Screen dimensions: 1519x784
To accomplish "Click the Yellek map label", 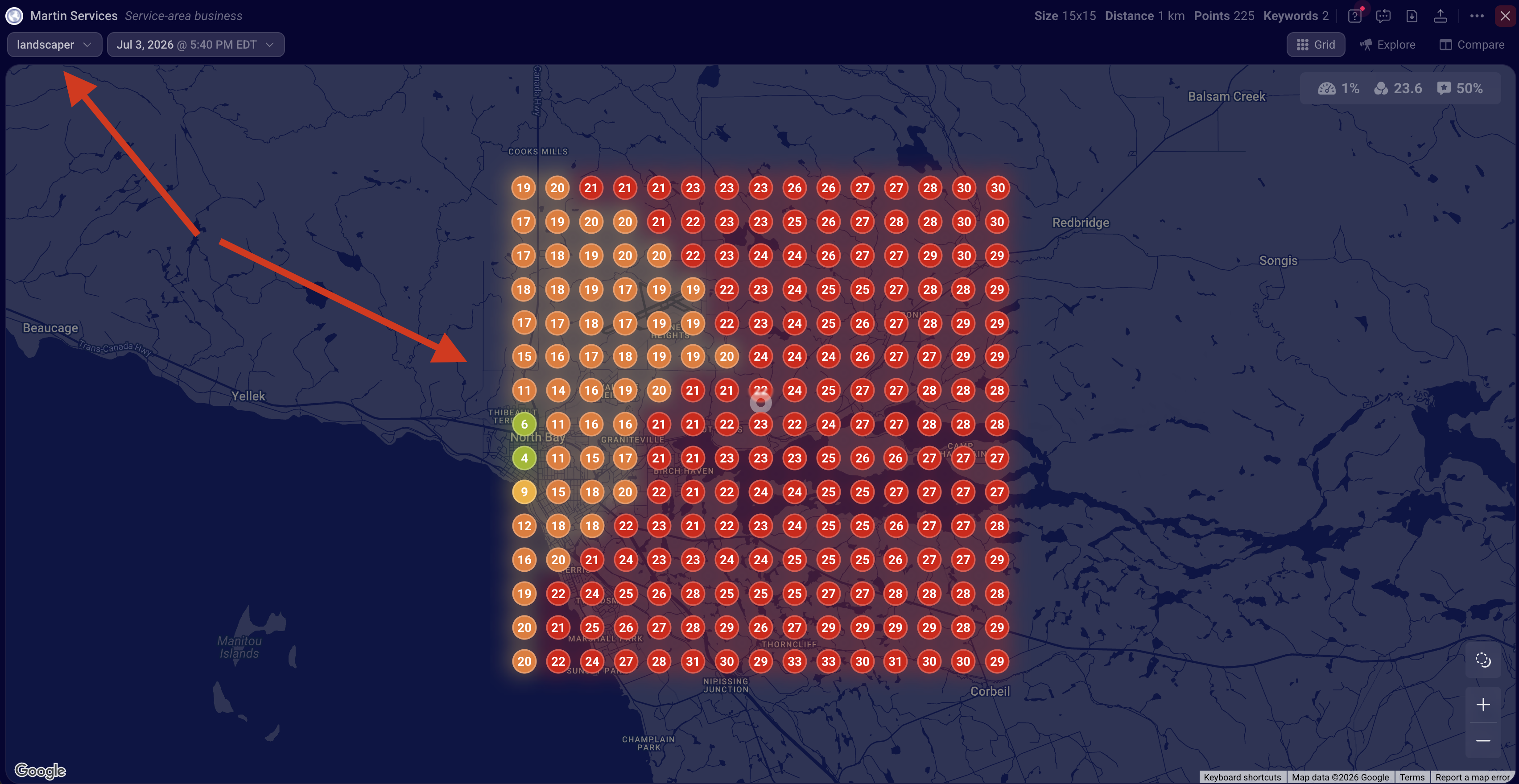I will point(248,396).
